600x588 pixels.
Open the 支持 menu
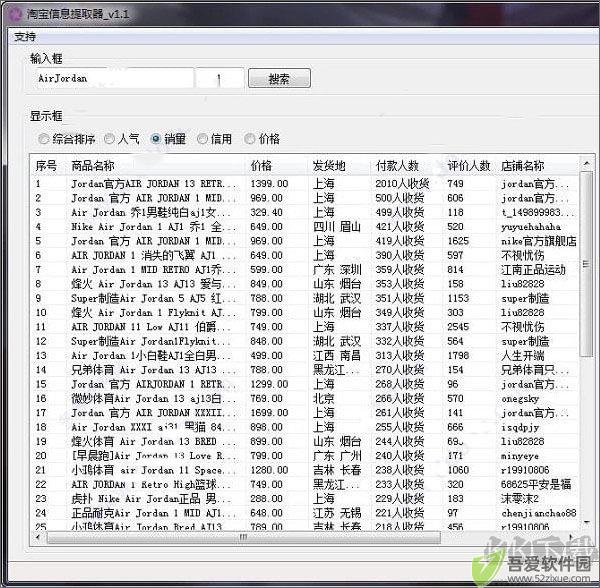tap(25, 37)
